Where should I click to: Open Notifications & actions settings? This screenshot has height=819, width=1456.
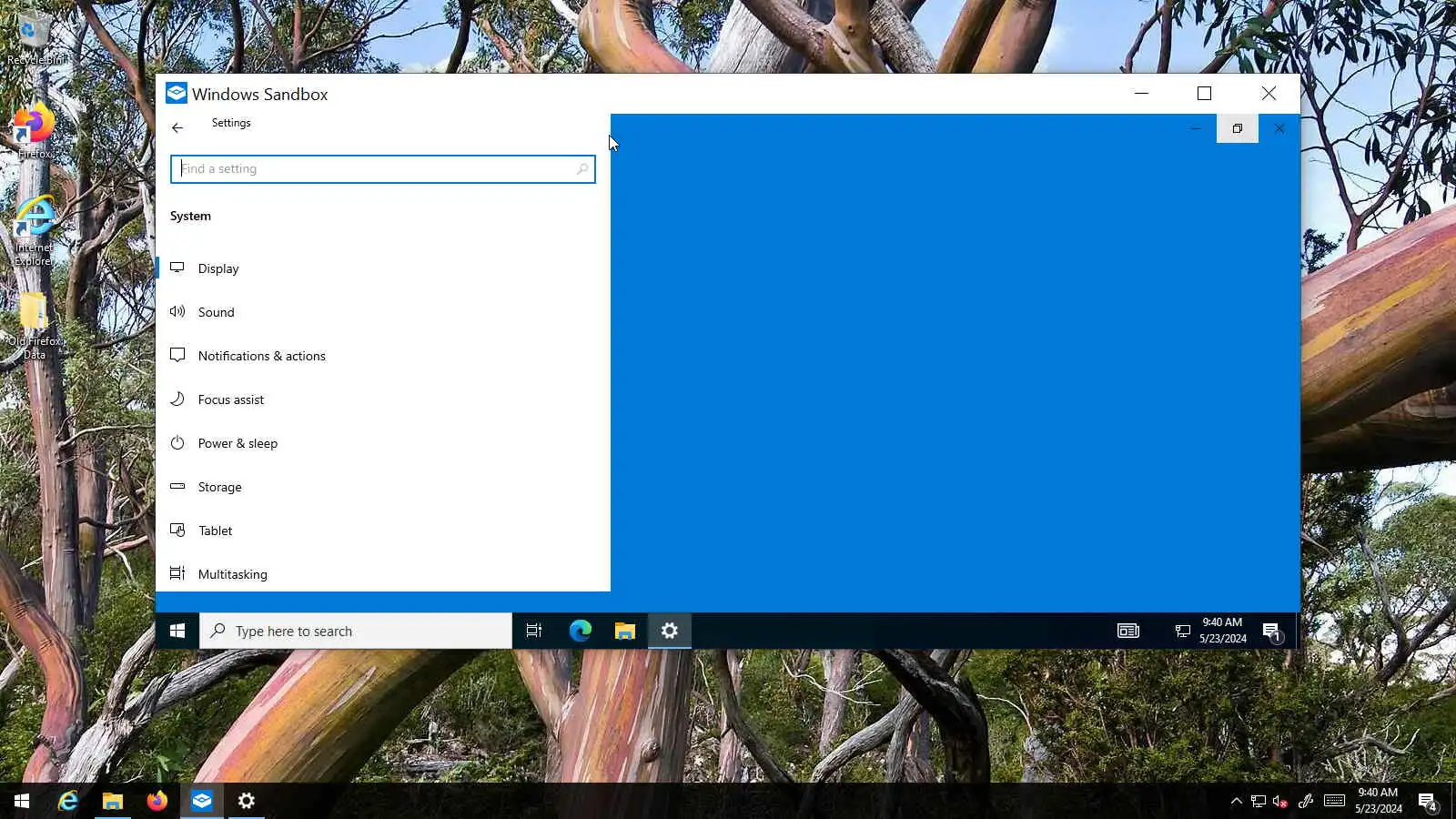(382, 356)
